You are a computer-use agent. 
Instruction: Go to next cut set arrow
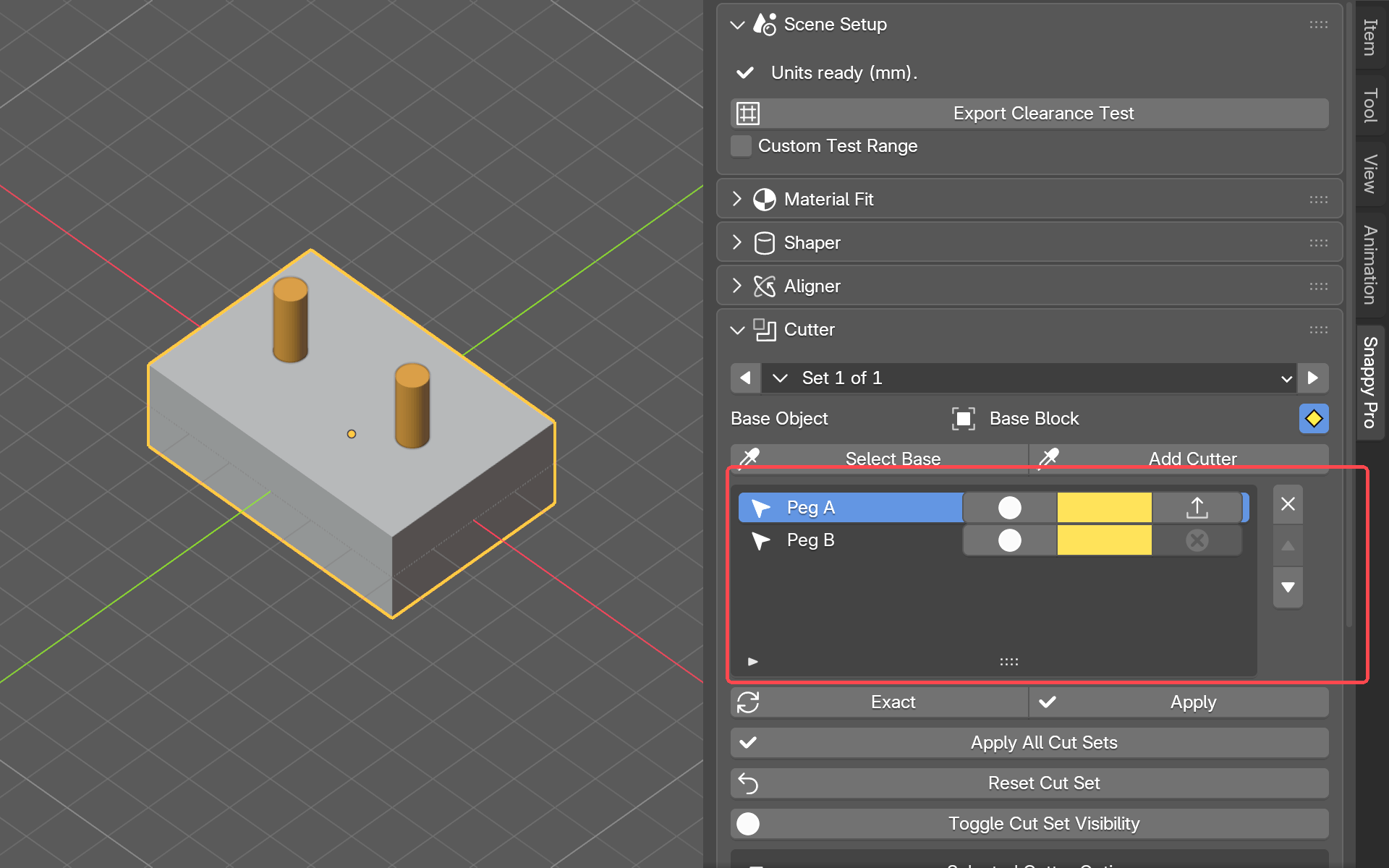click(x=1313, y=378)
